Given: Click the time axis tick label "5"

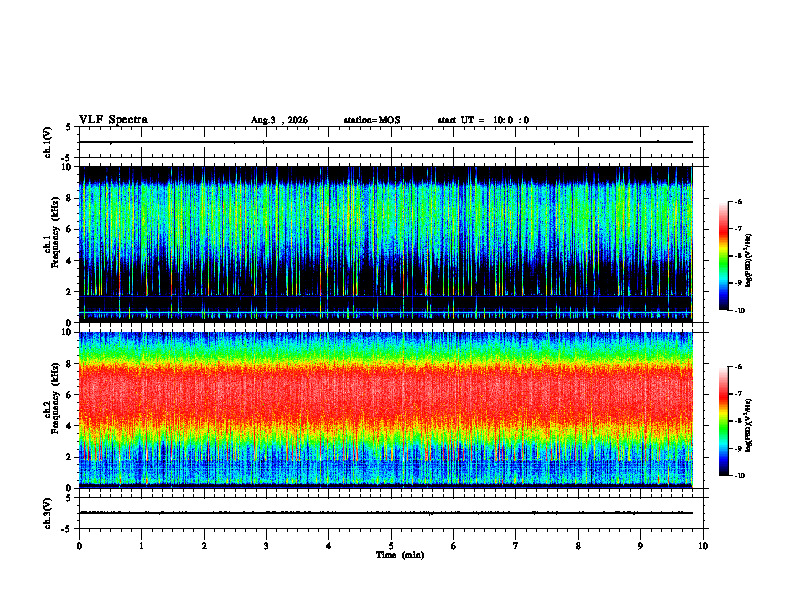Looking at the screenshot, I should (x=391, y=546).
